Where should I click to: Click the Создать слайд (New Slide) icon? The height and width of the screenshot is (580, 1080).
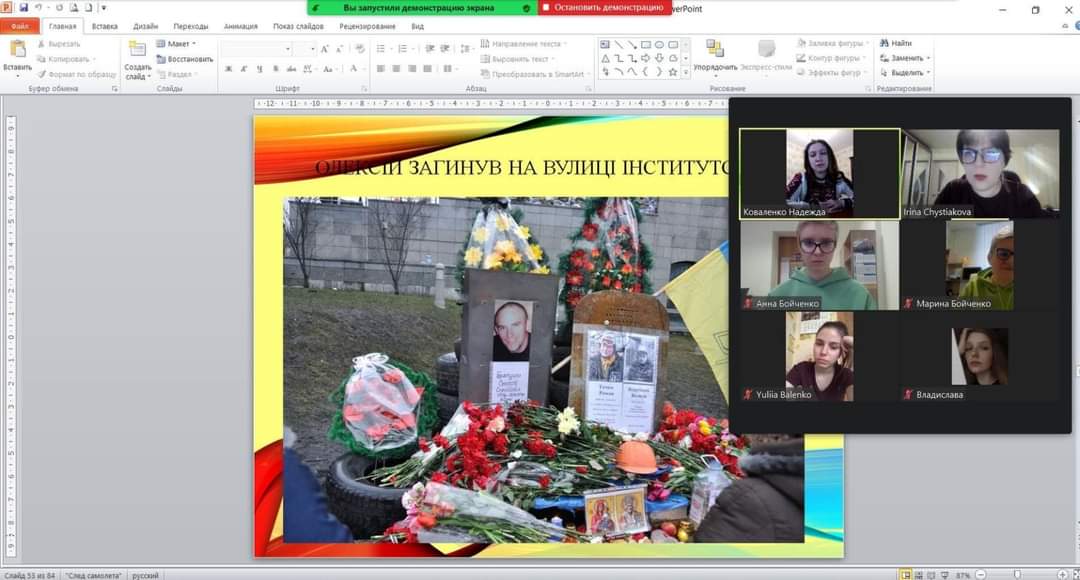[138, 50]
